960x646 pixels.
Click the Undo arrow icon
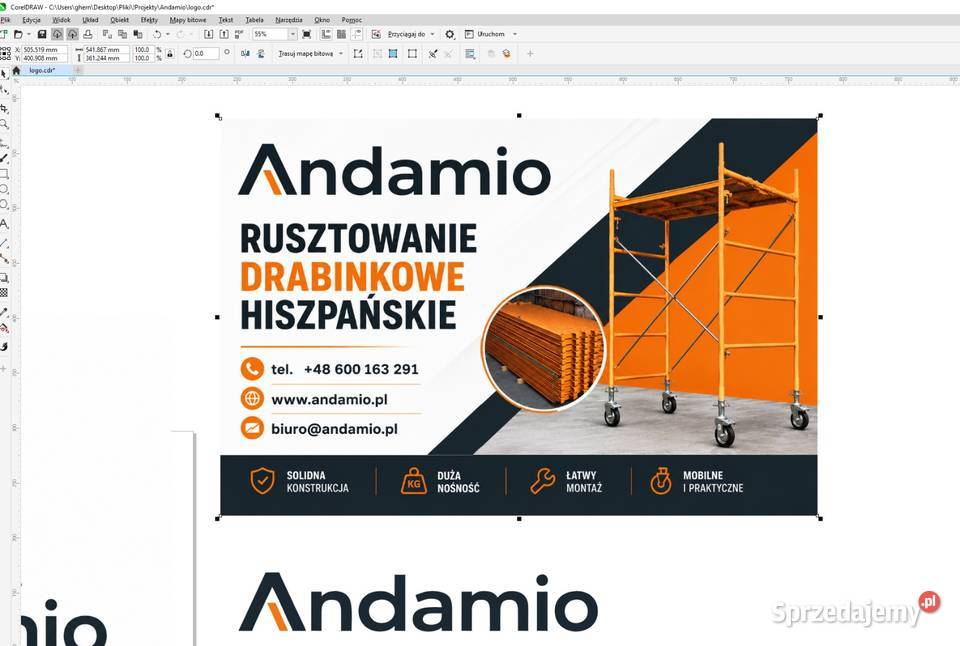[x=157, y=34]
